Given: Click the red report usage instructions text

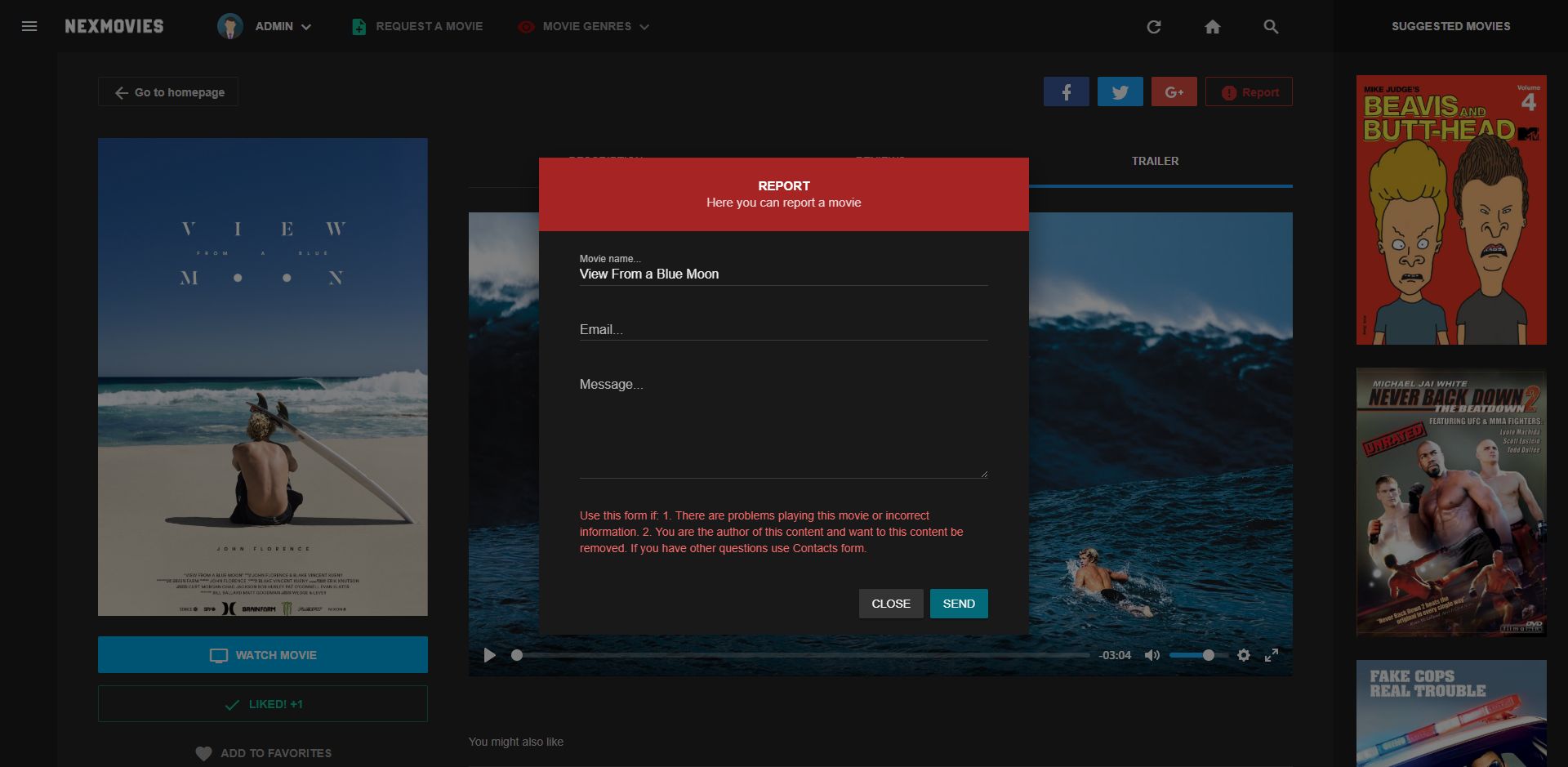Looking at the screenshot, I should (x=772, y=532).
